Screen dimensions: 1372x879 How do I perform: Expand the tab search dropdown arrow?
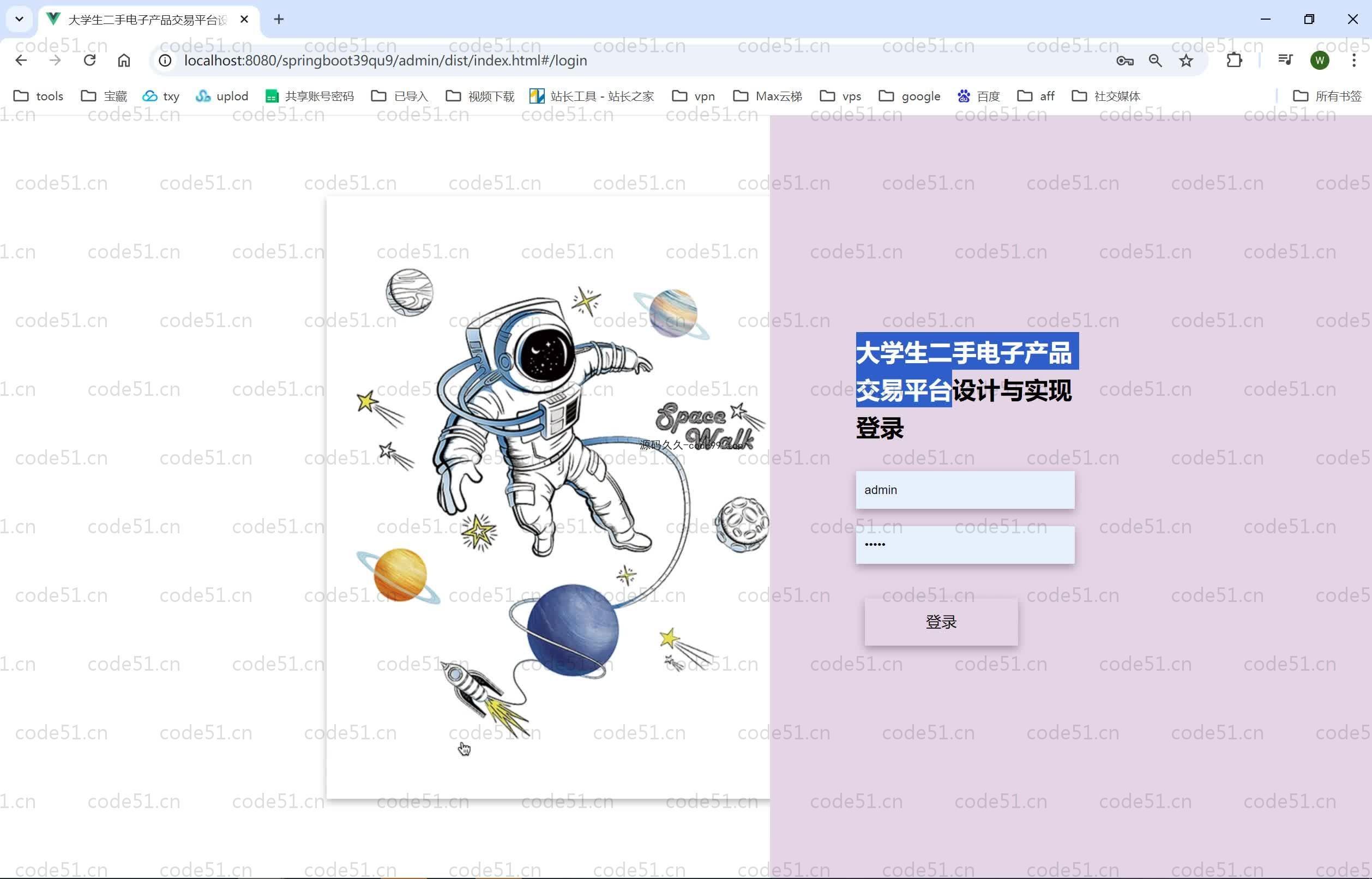point(20,20)
